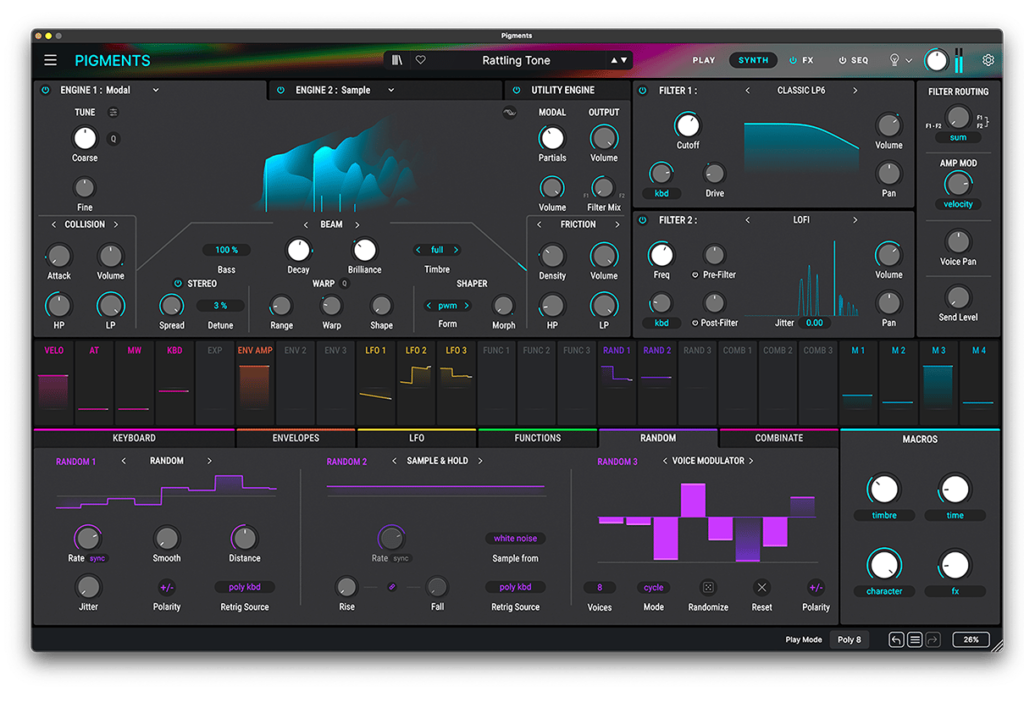Click the Detune 3 % value
The height and width of the screenshot is (714, 1024).
221,306
